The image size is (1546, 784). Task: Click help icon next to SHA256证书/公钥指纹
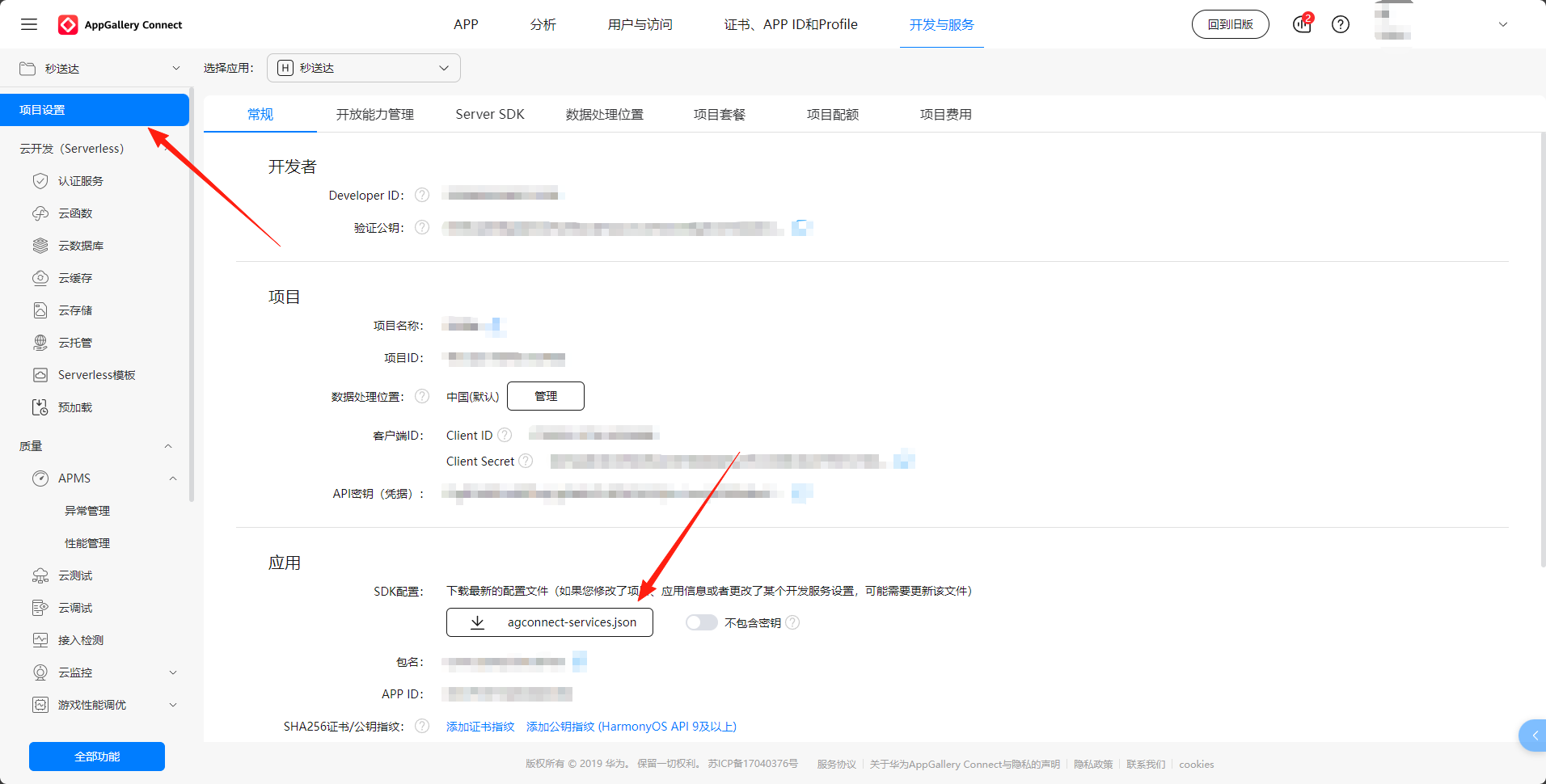click(422, 726)
